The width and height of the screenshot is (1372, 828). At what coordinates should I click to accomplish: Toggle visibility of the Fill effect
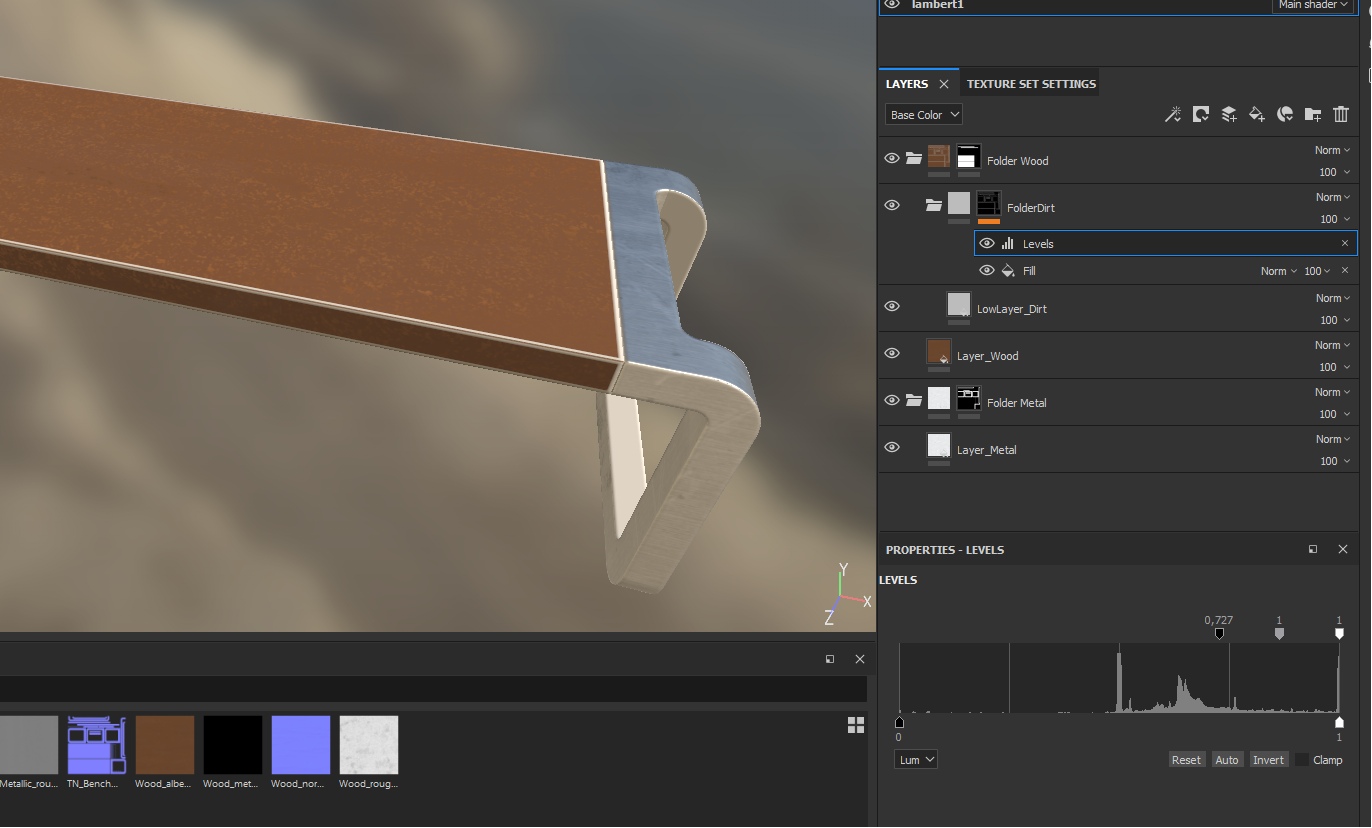pos(987,270)
